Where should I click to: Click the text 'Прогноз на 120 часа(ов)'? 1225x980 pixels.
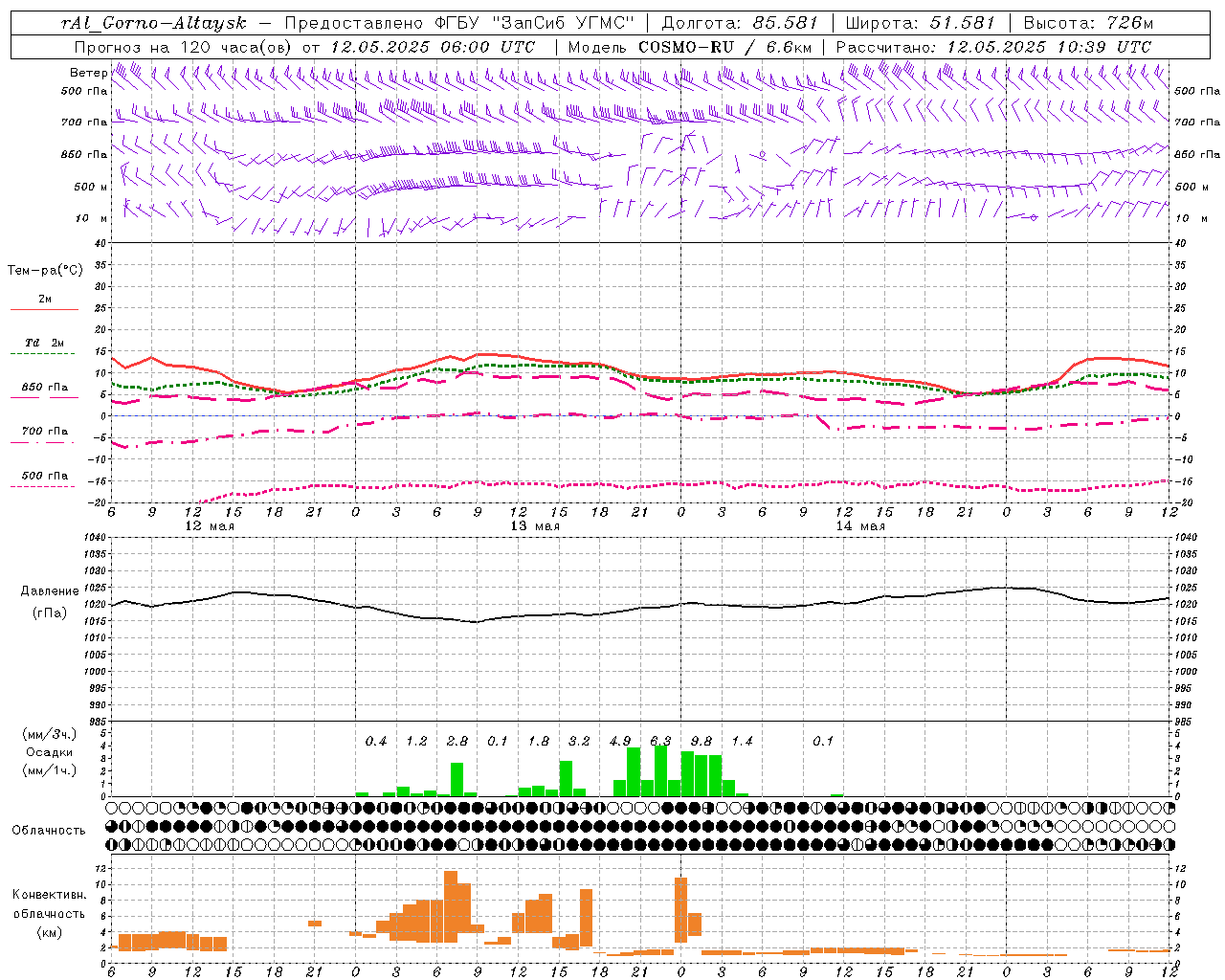184,47
